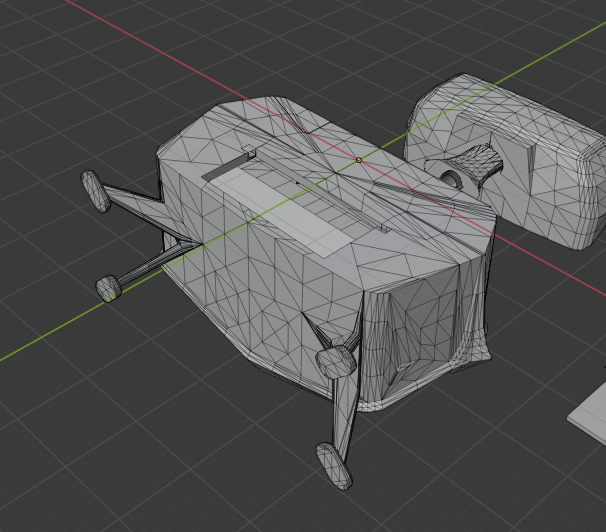This screenshot has height=532, width=606.
Task: Click the orange origin dot on the mesh
Action: pyautogui.click(x=359, y=160)
